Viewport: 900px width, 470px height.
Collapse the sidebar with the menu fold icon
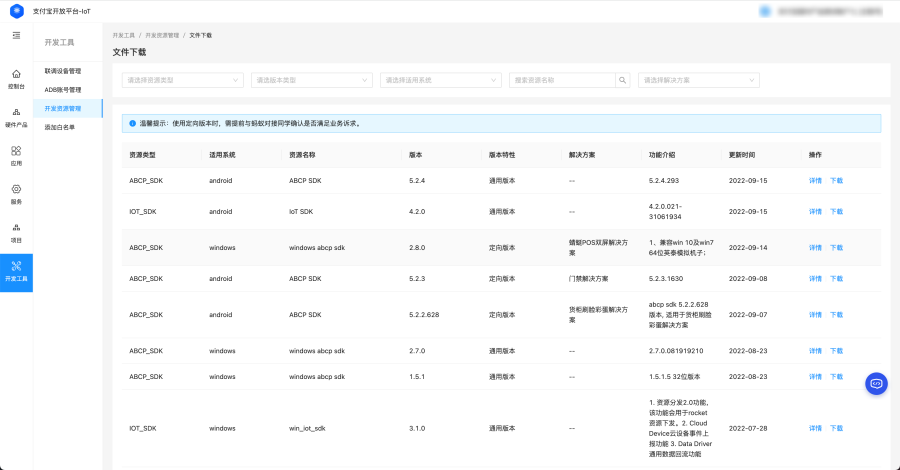click(x=16, y=36)
